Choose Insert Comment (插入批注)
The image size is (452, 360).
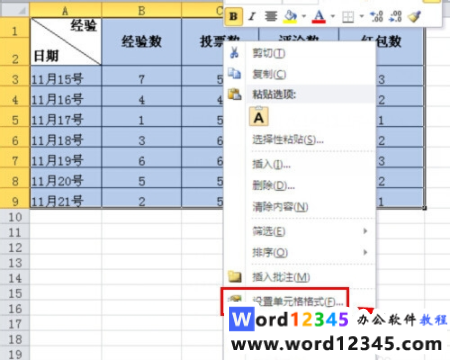tap(300, 277)
